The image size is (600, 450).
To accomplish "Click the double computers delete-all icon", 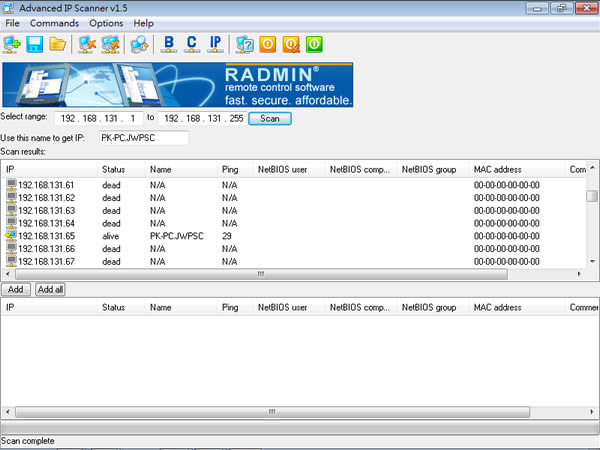I will [111, 44].
